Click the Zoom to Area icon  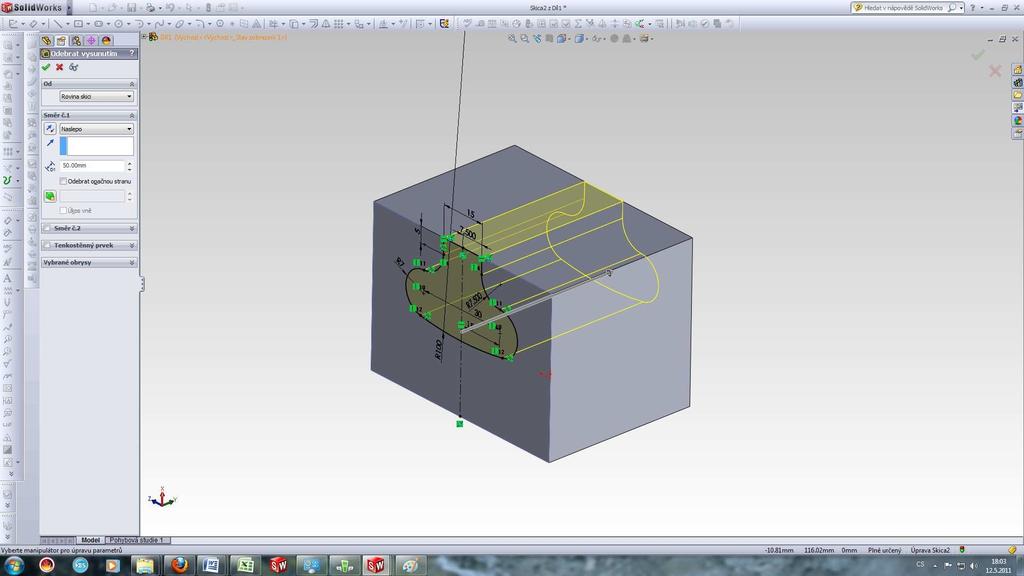tap(524, 39)
